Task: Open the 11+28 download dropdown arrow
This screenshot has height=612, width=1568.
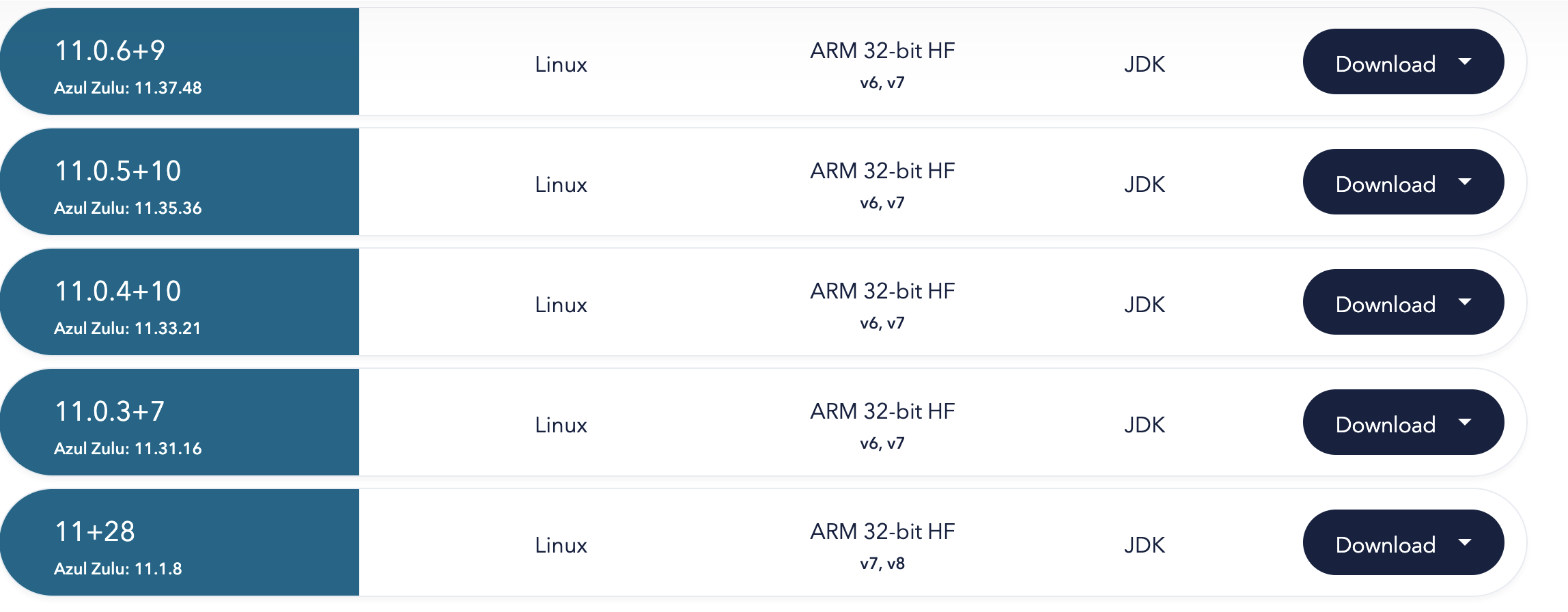Action: click(1464, 543)
